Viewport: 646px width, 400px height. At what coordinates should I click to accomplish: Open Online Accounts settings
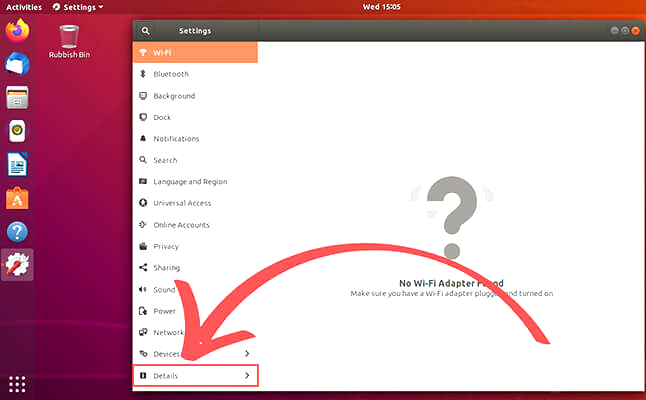[195, 225]
